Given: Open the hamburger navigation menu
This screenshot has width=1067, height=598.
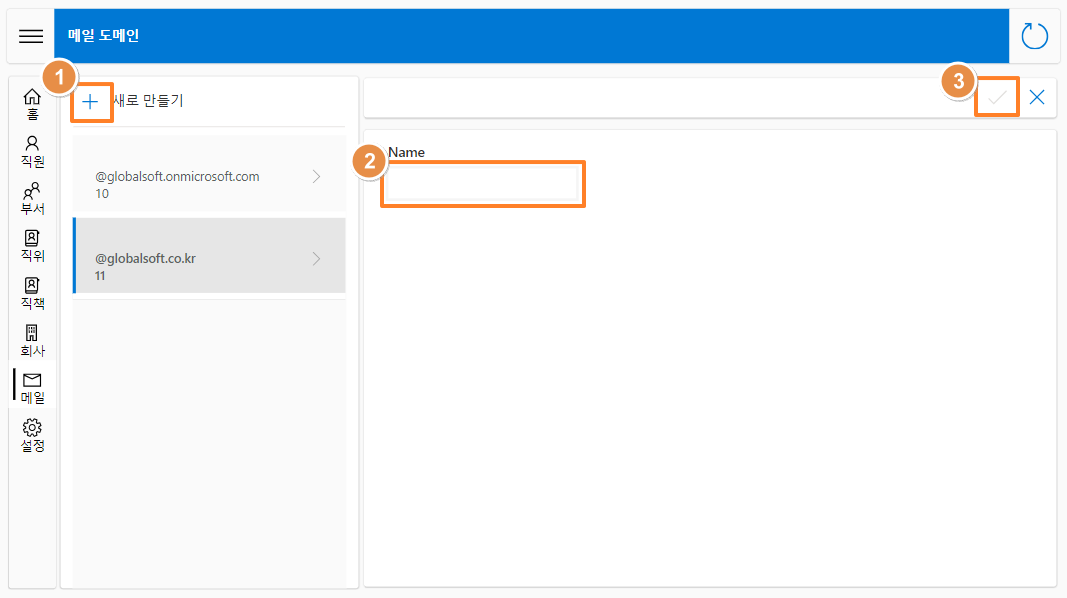Looking at the screenshot, I should (x=31, y=36).
